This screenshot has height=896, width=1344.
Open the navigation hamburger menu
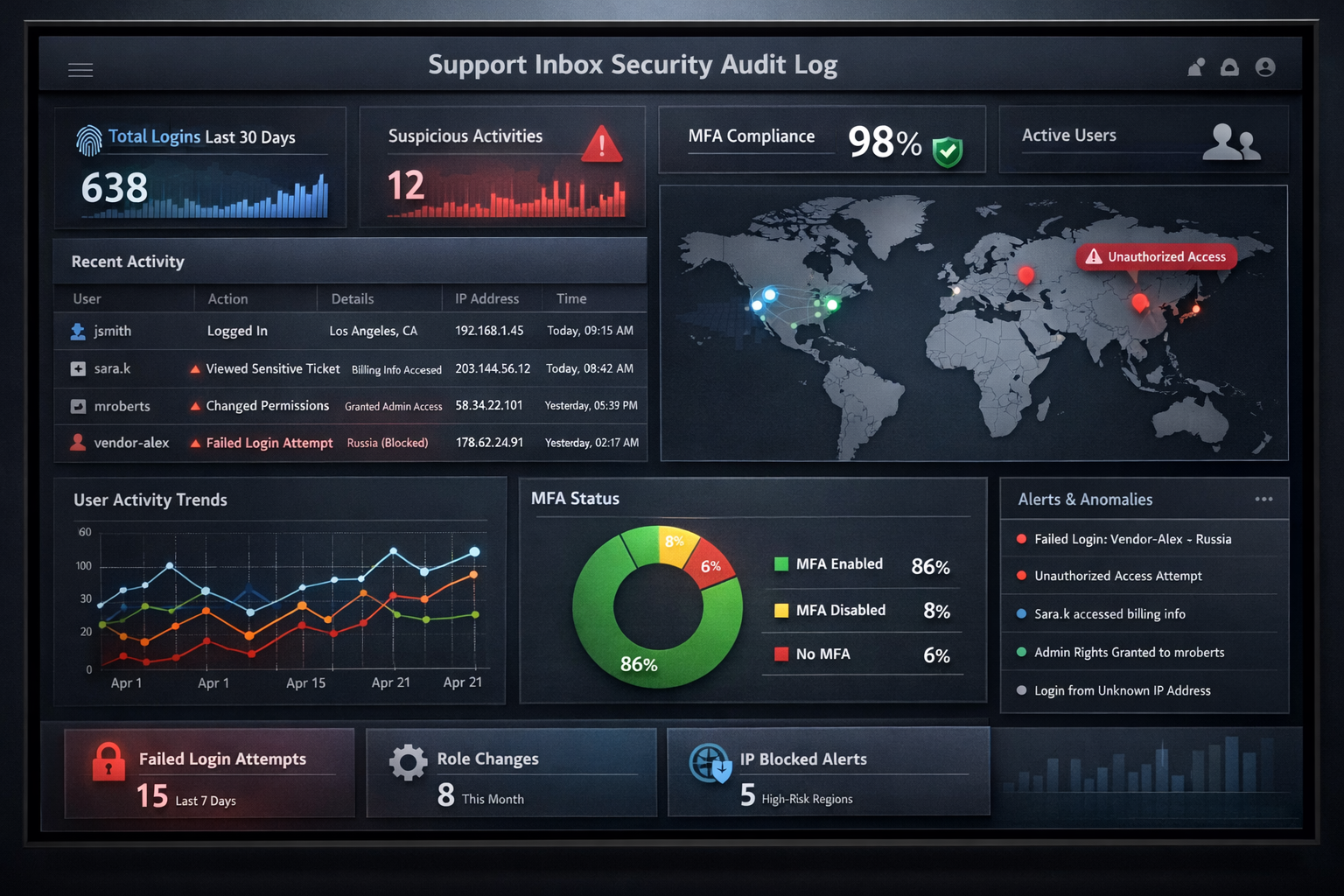[x=80, y=69]
